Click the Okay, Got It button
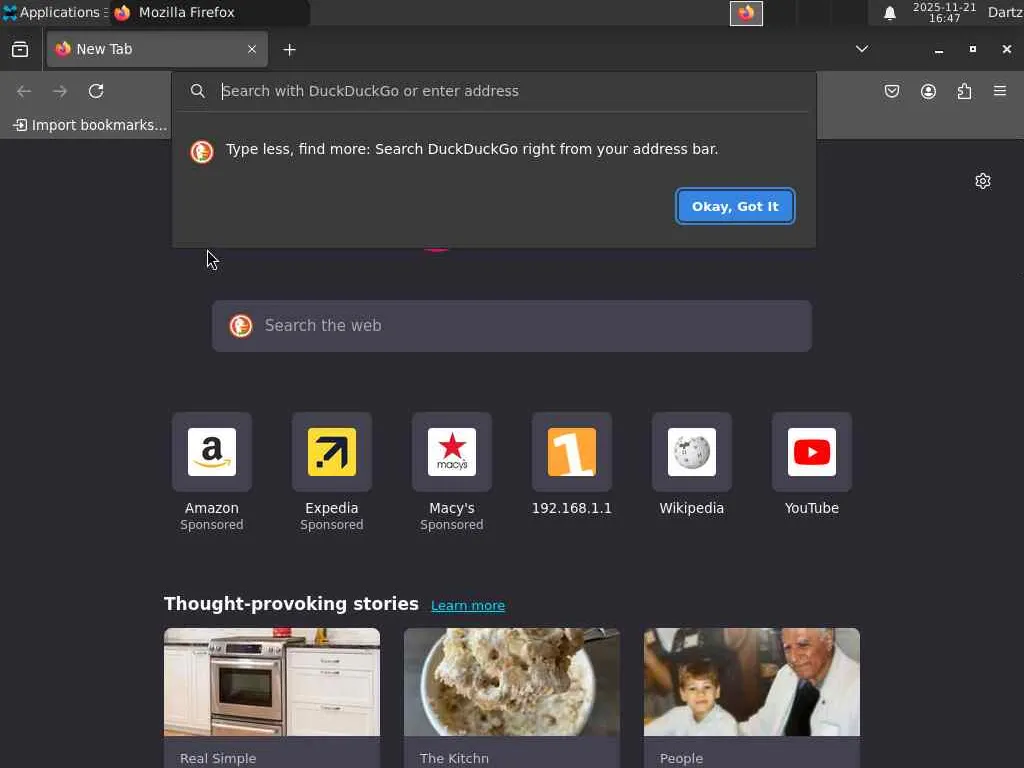 tap(735, 206)
